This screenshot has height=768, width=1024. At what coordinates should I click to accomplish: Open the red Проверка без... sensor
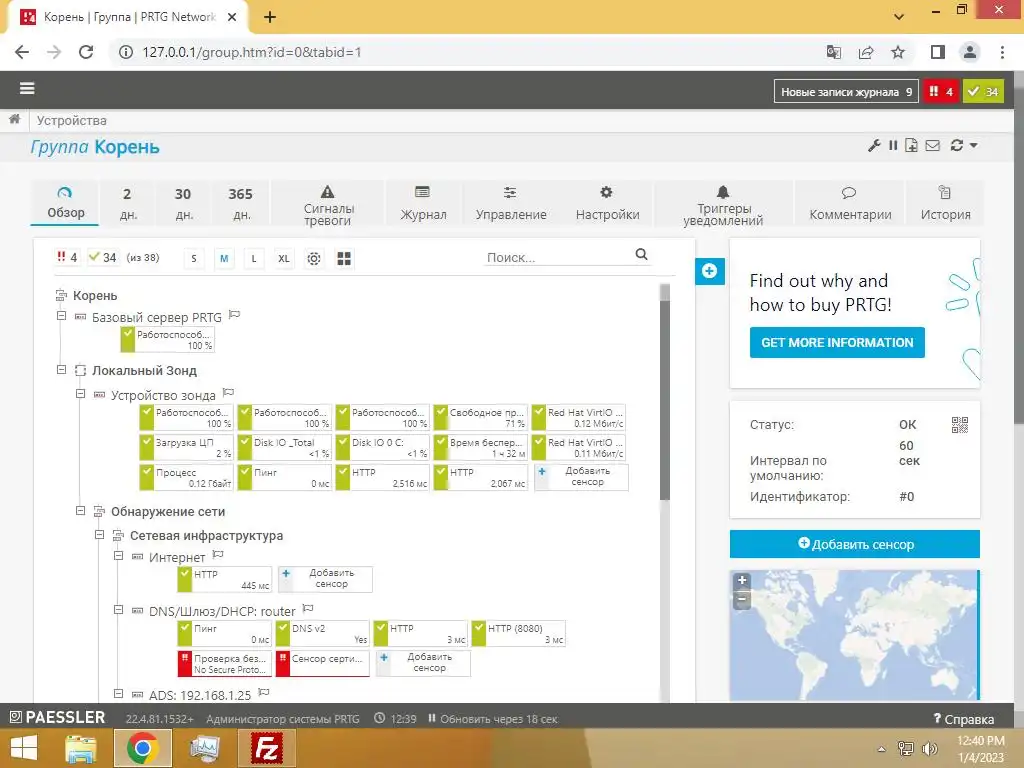[225, 664]
